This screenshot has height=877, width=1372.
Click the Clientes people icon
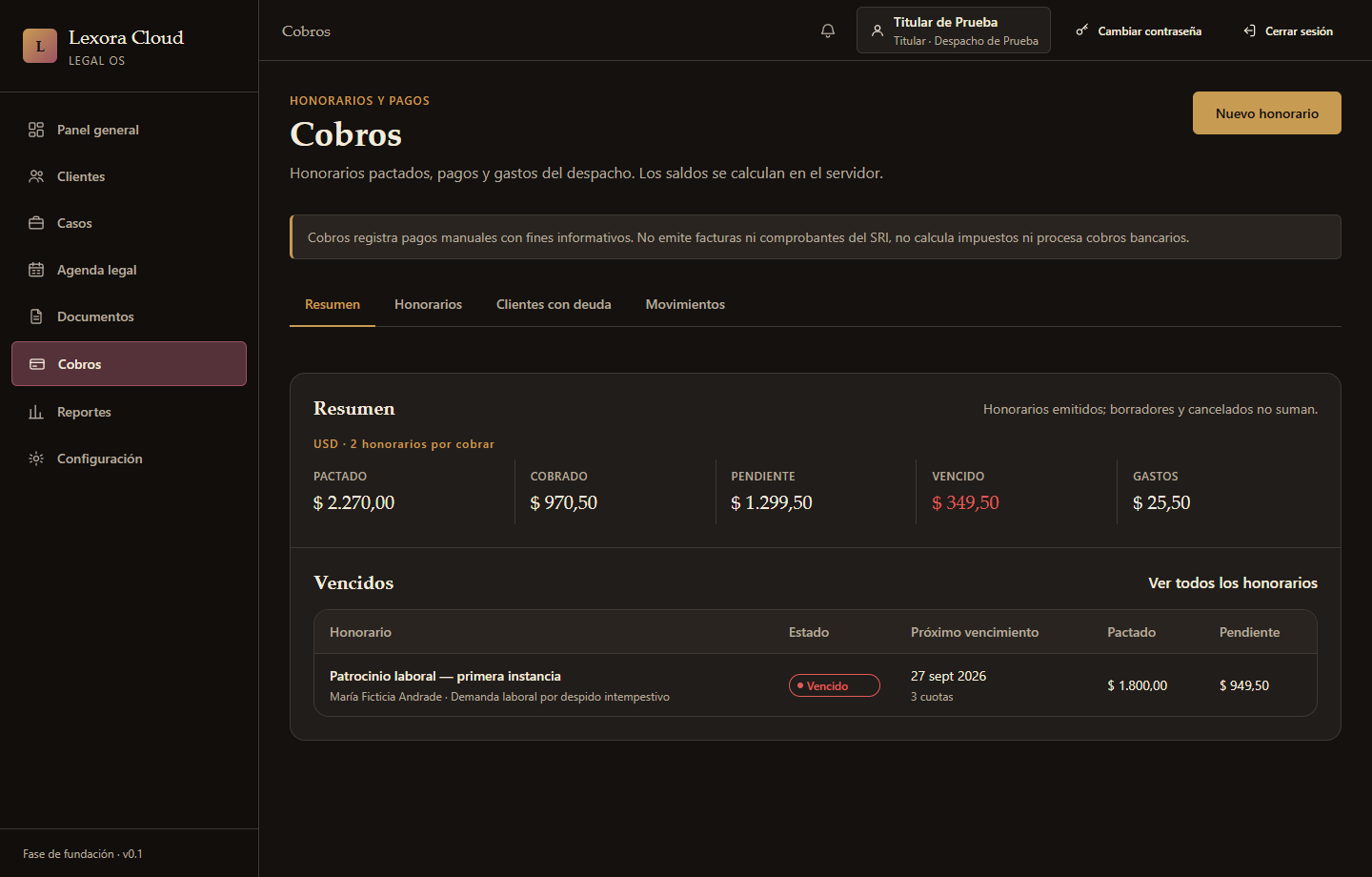(x=36, y=176)
